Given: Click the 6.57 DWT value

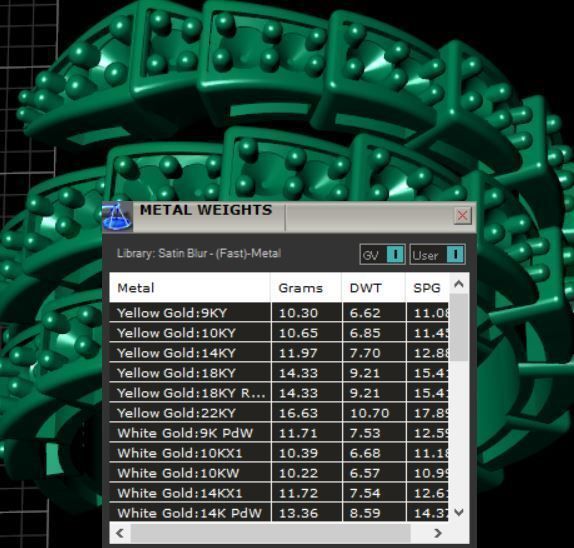Looking at the screenshot, I should tap(365, 473).
